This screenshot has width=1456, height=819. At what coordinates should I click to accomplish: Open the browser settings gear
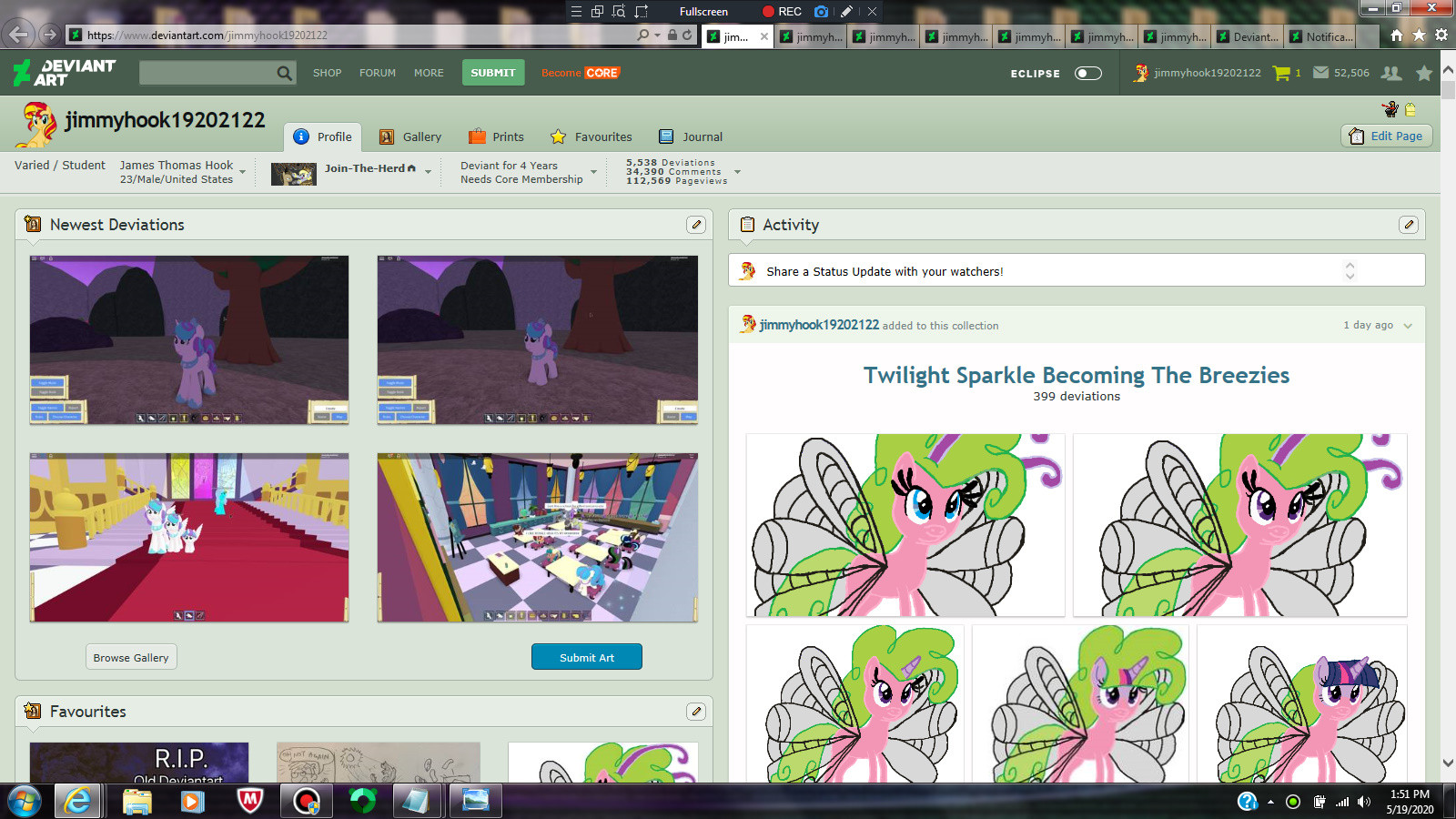coord(1441,35)
